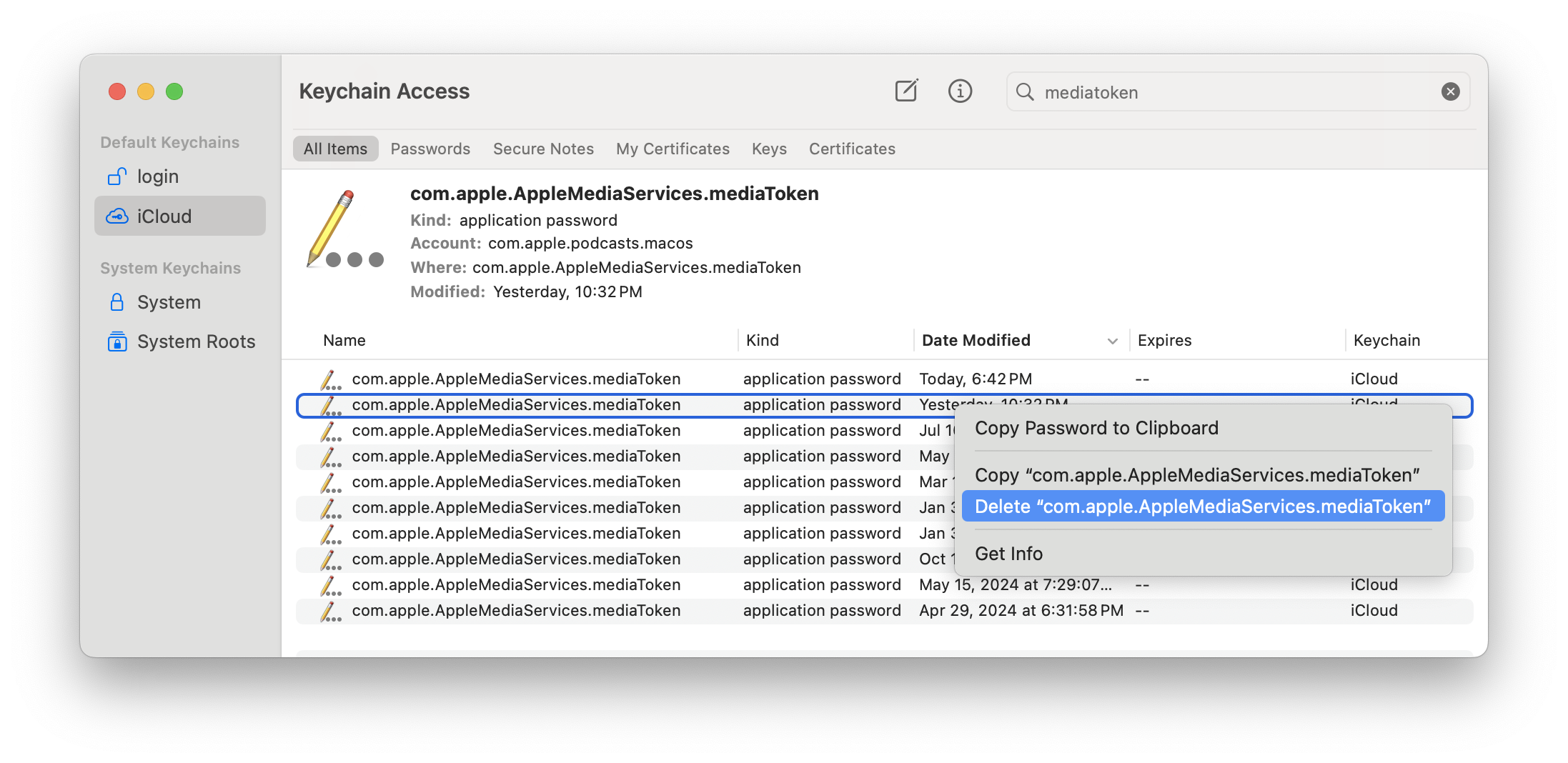Click the pencil icon of the Jul row
This screenshot has height=763, width=1568.
click(x=330, y=431)
